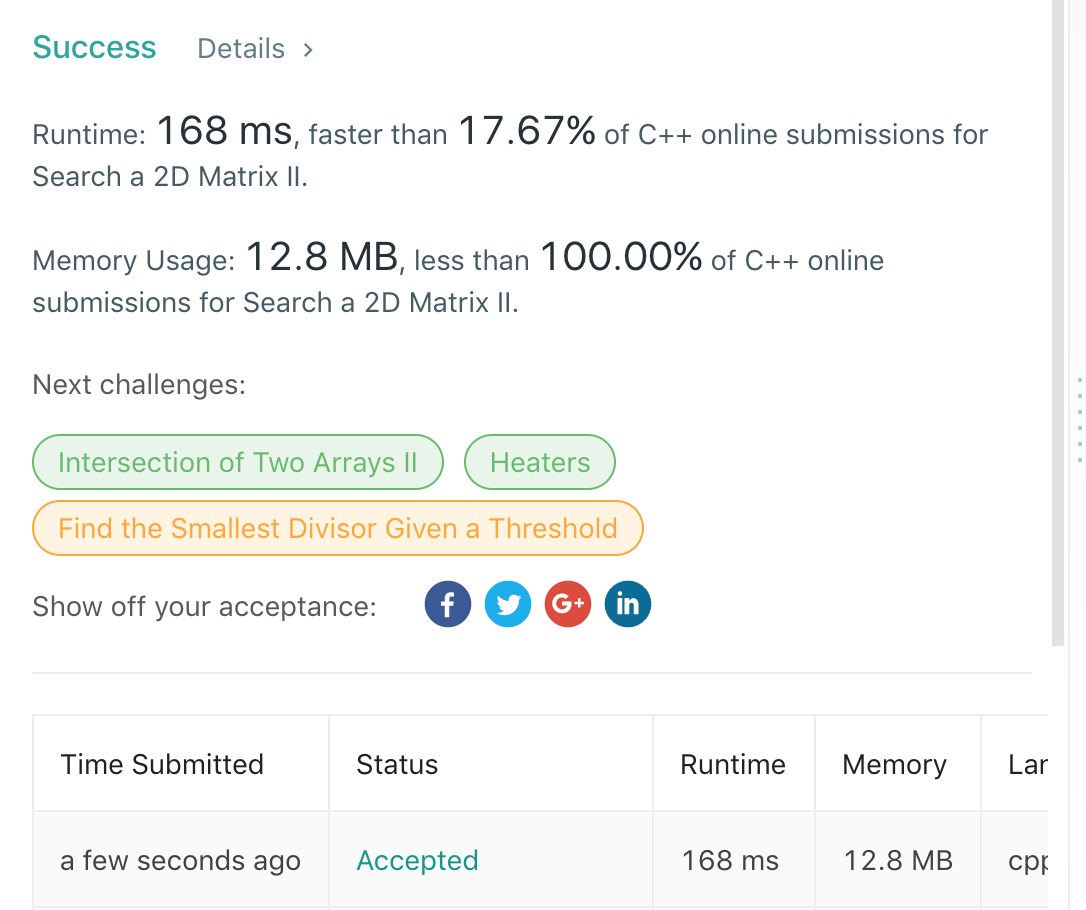Screen dimensions: 1086x910
Task: Select the Memory column header
Action: click(894, 765)
